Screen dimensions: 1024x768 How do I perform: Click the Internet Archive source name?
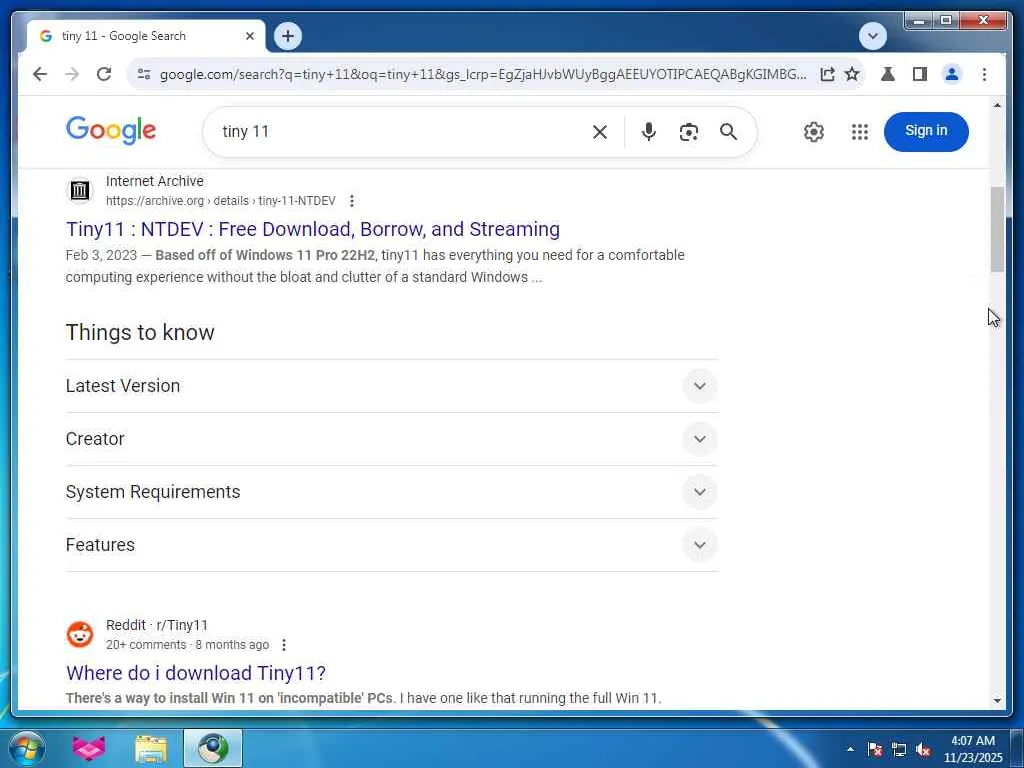click(x=155, y=181)
